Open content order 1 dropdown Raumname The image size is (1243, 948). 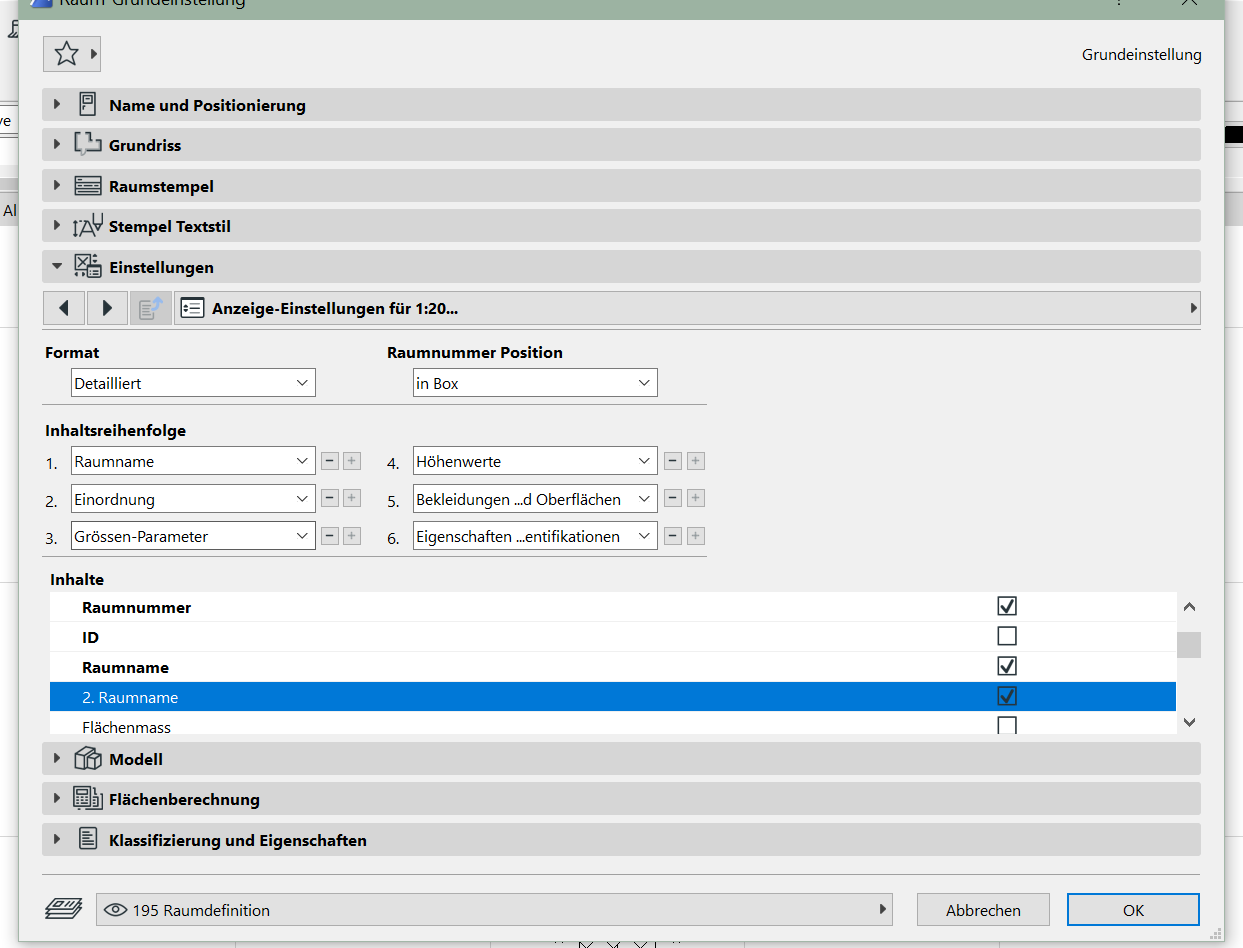(x=193, y=461)
